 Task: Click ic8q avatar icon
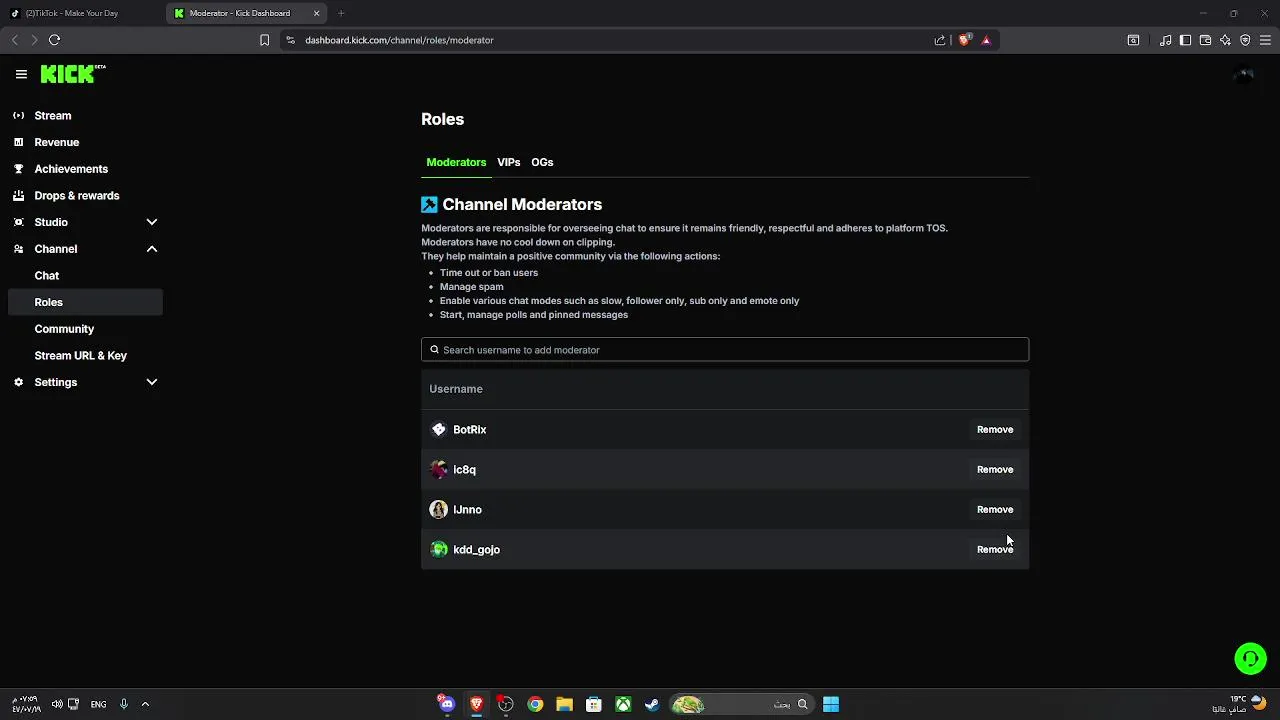438,469
